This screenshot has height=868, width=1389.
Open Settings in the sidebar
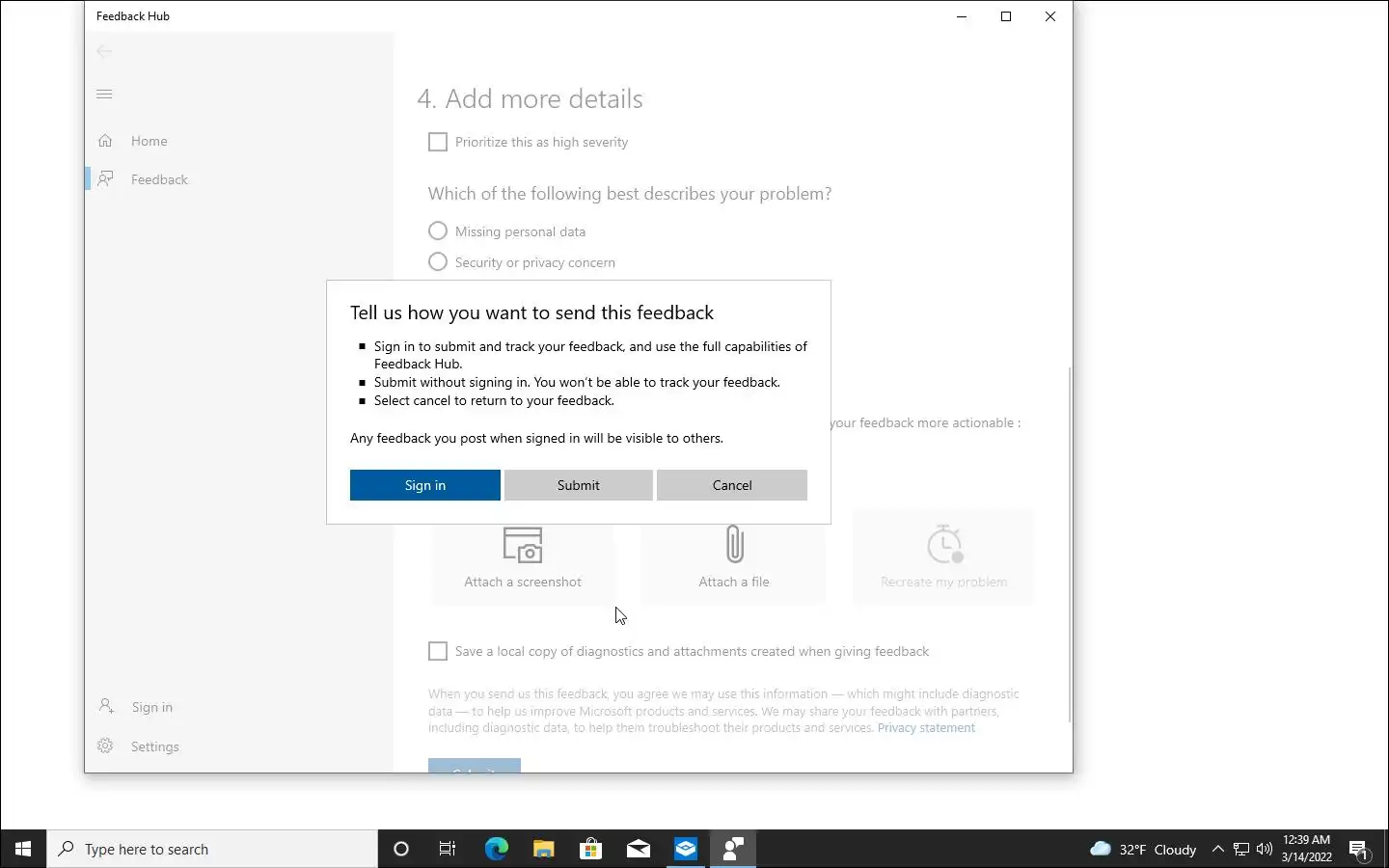coord(239,746)
